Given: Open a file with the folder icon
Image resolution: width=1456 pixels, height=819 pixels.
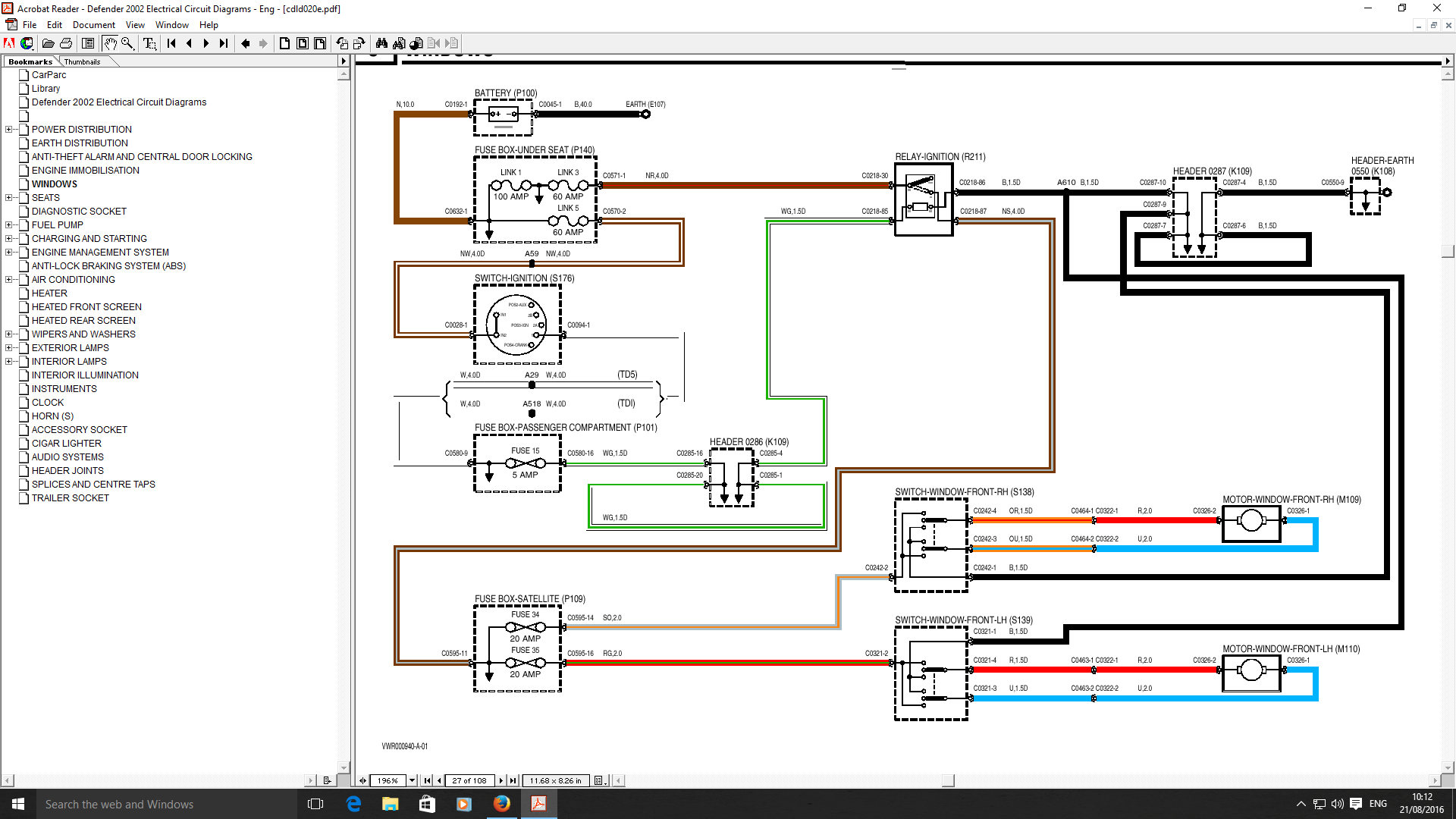Looking at the screenshot, I should pyautogui.click(x=48, y=43).
